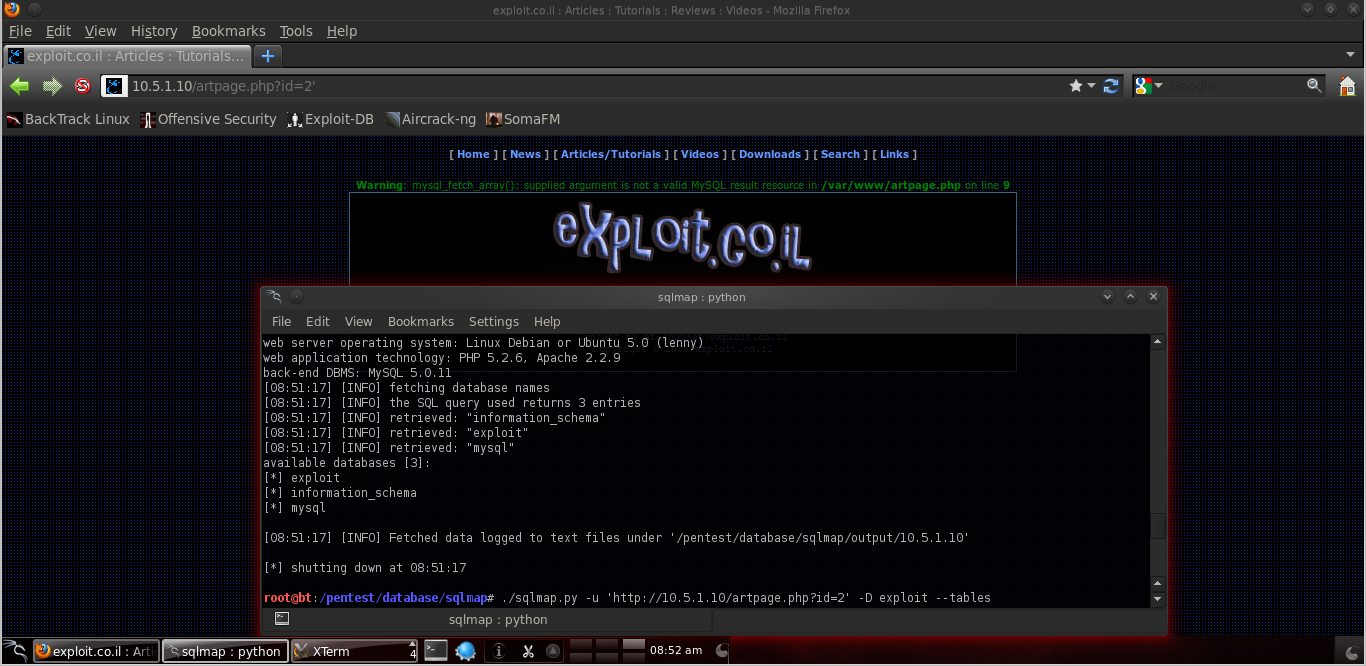Open Firefox Tools menu

tap(296, 31)
